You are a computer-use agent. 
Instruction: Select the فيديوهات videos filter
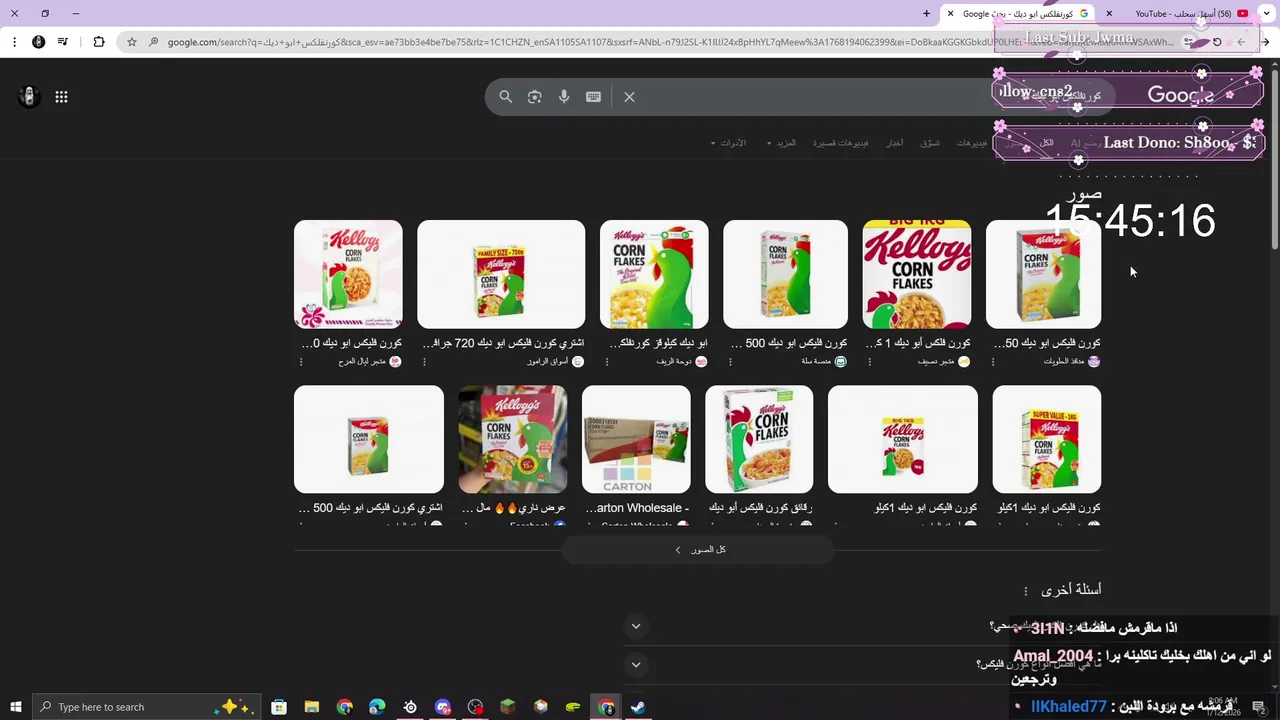tap(971, 143)
